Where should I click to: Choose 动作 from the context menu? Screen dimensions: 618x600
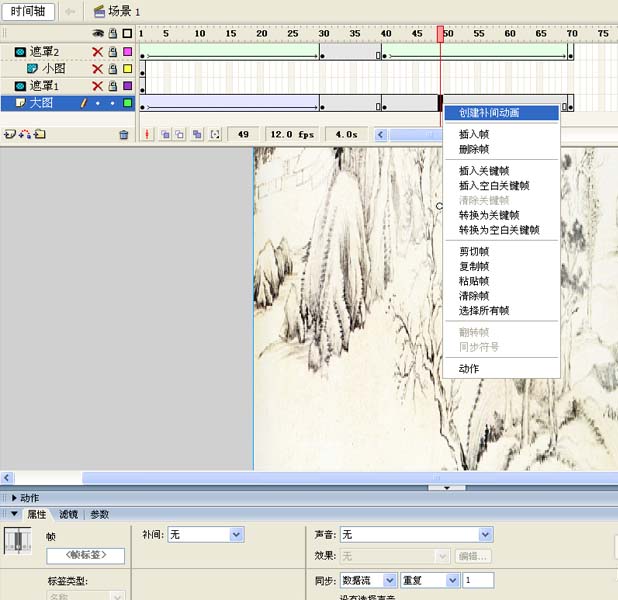(501, 369)
